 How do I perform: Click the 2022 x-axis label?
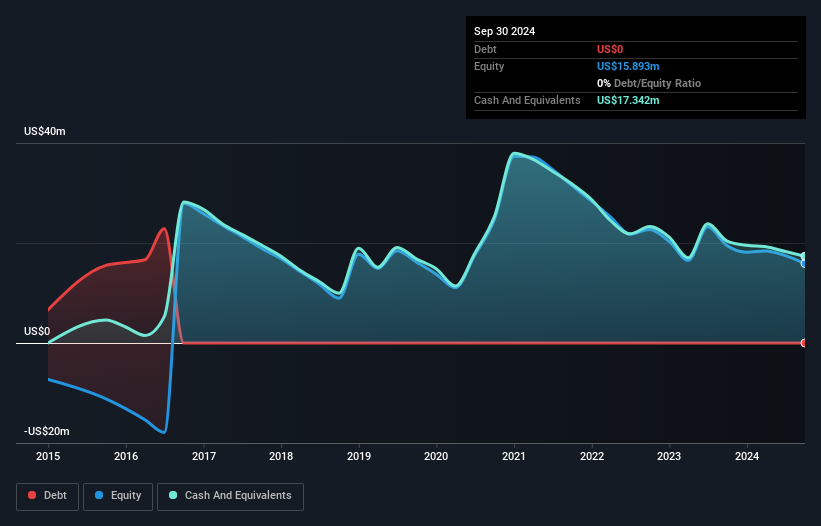592,456
